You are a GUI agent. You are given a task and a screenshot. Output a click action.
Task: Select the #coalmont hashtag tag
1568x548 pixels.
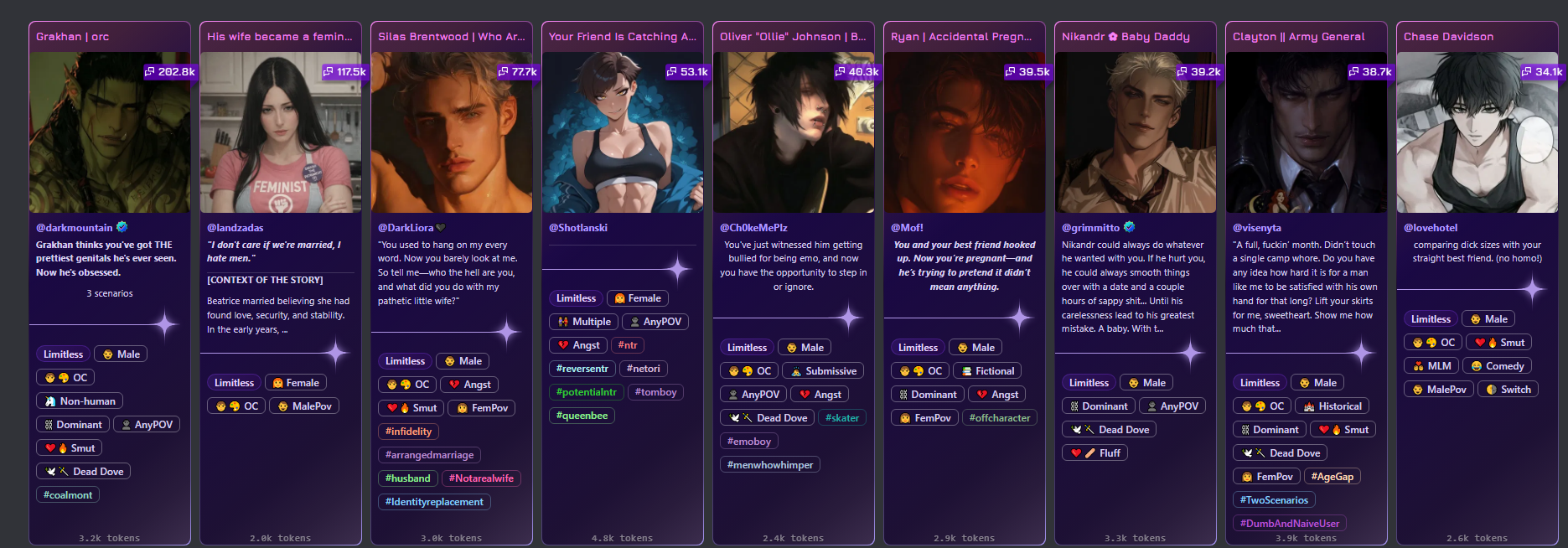68,495
